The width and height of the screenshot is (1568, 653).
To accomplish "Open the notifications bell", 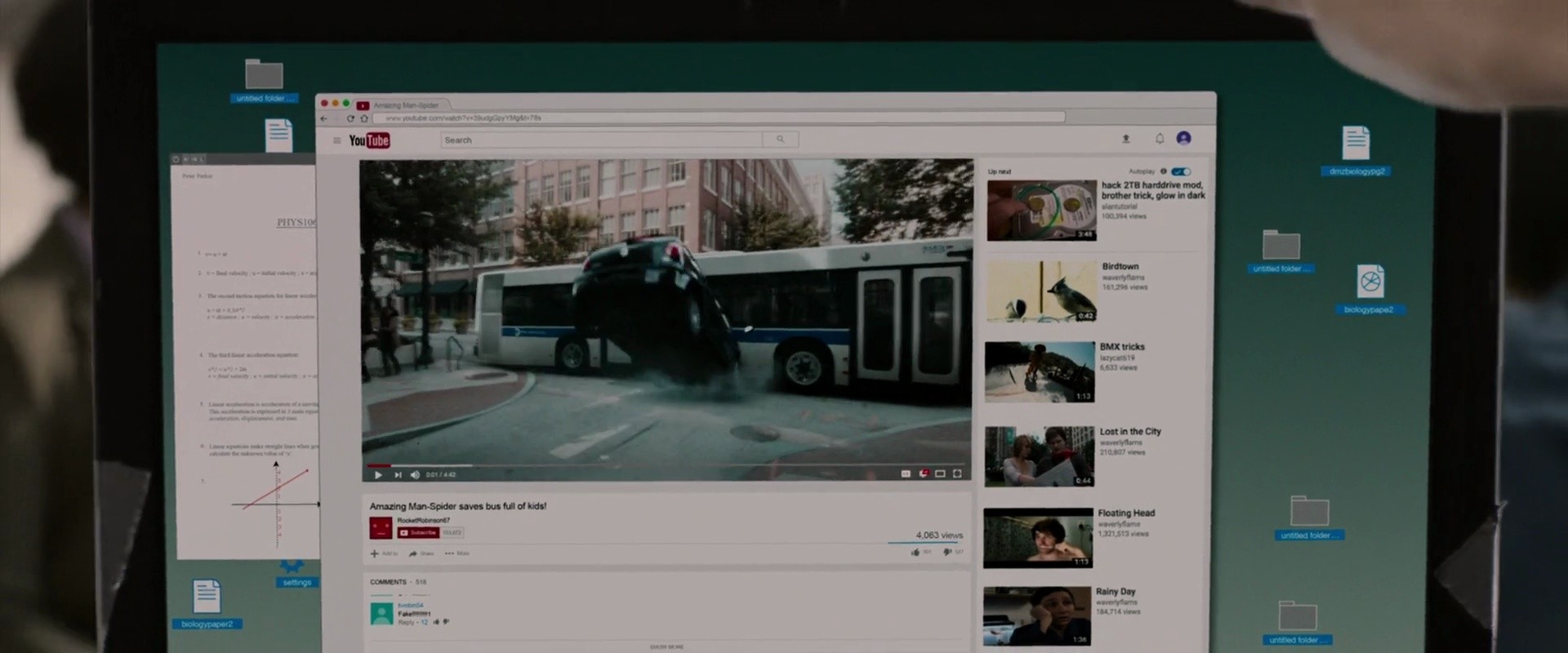I will pyautogui.click(x=1159, y=139).
